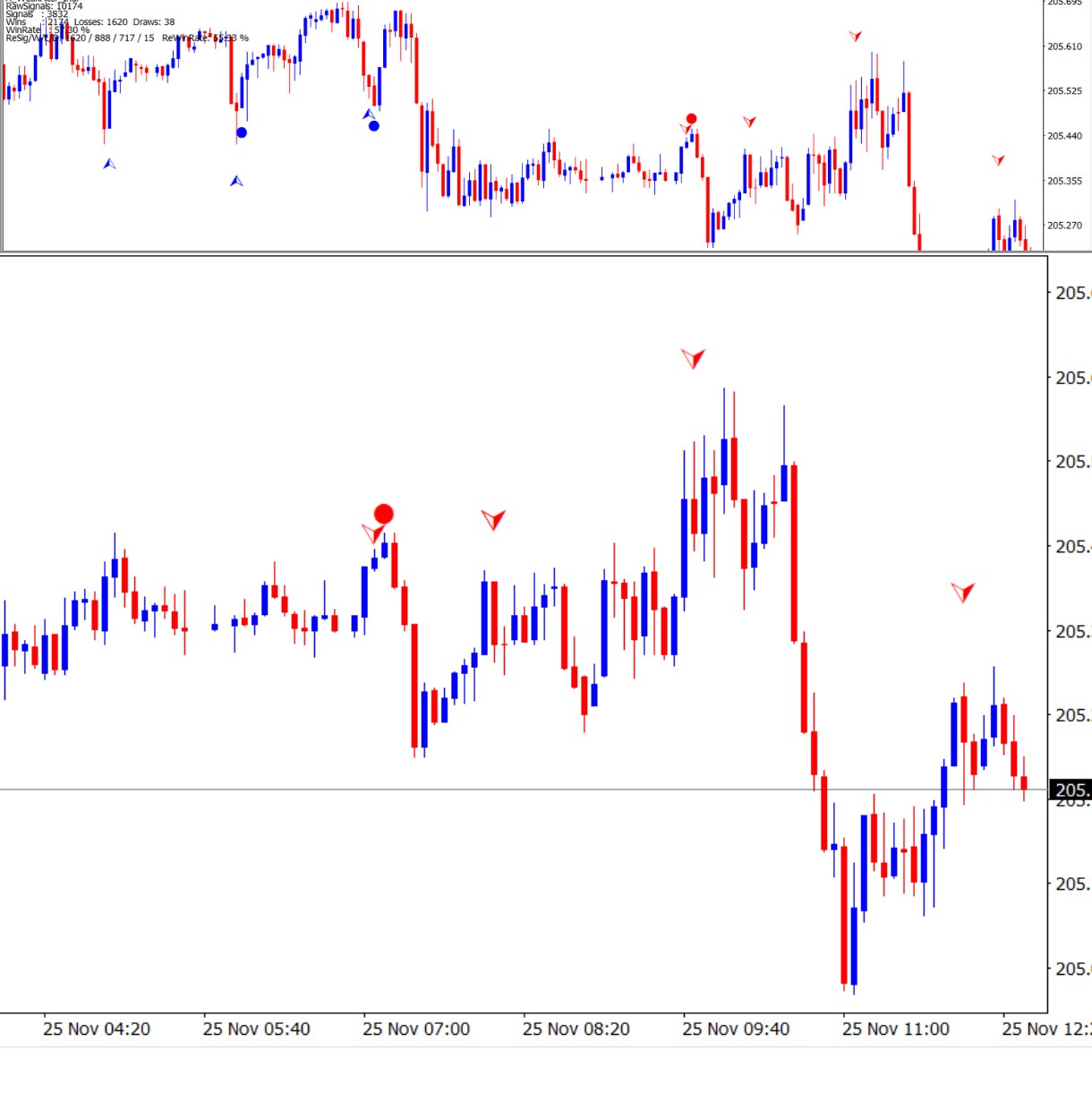Click the rightmost blue dot in the upper chart
Viewport: 1092px width, 1110px height.
pos(374,126)
